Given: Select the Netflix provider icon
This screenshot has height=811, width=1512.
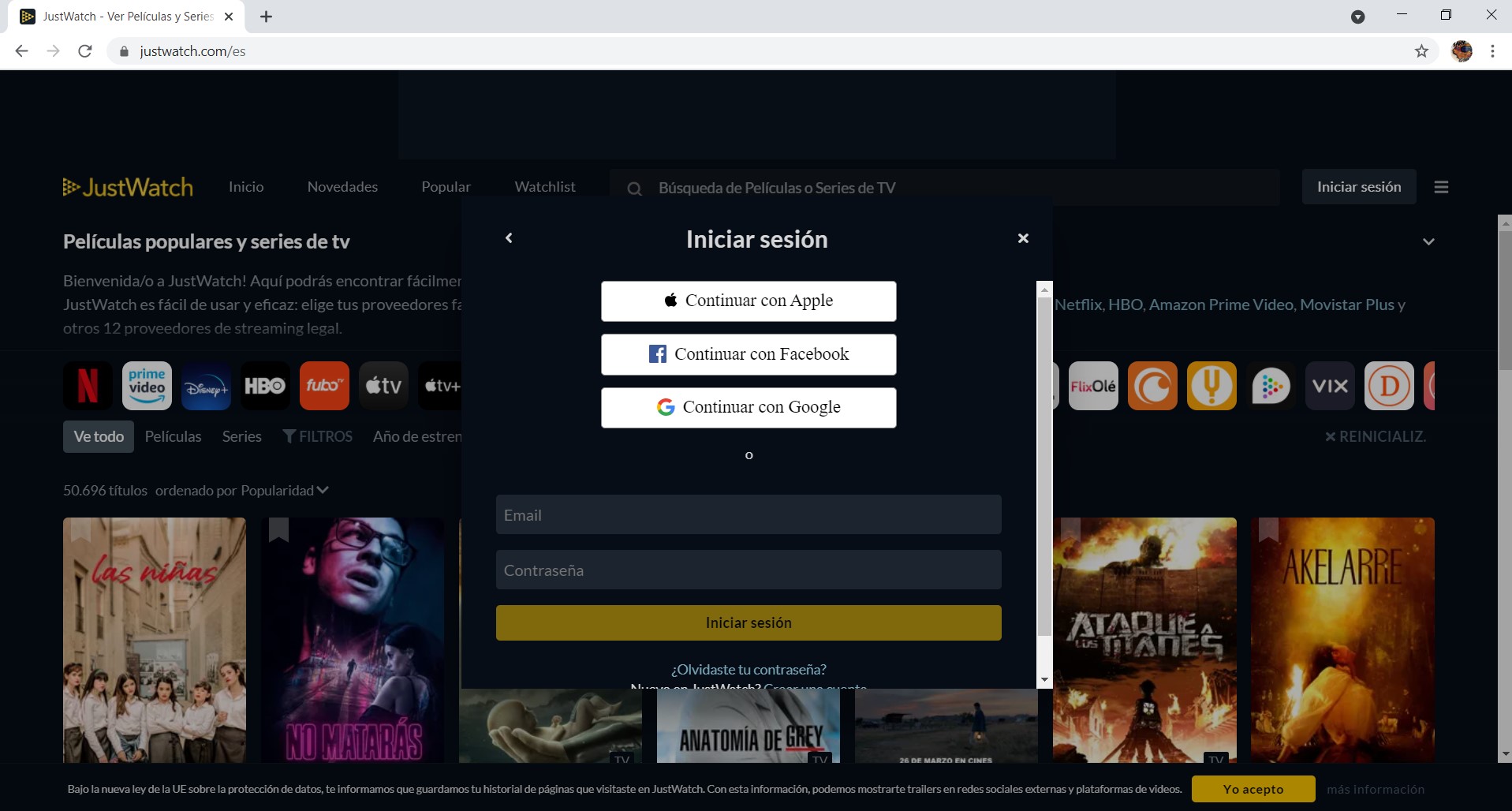Looking at the screenshot, I should 88,386.
